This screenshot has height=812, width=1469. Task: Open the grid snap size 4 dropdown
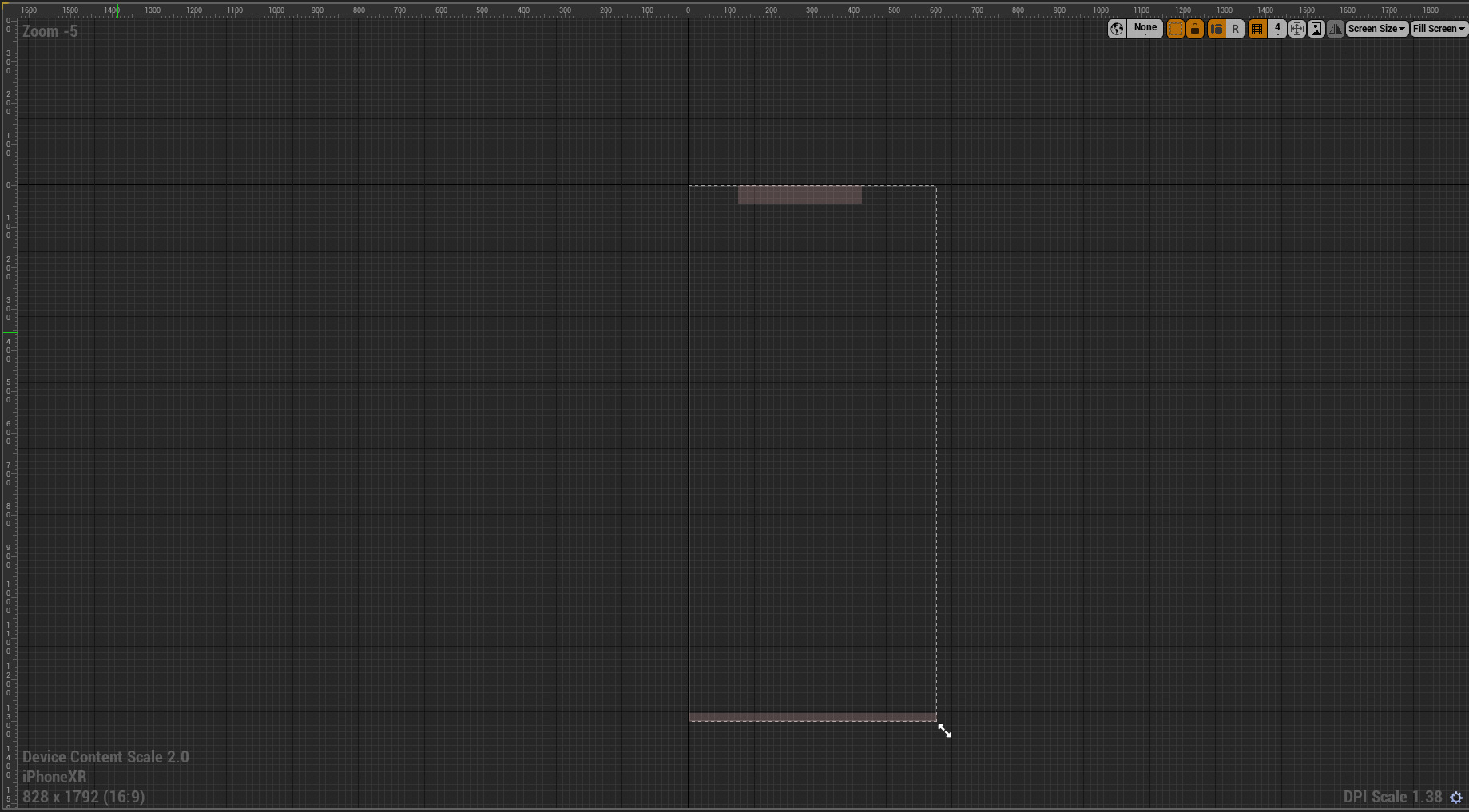pos(1277,29)
